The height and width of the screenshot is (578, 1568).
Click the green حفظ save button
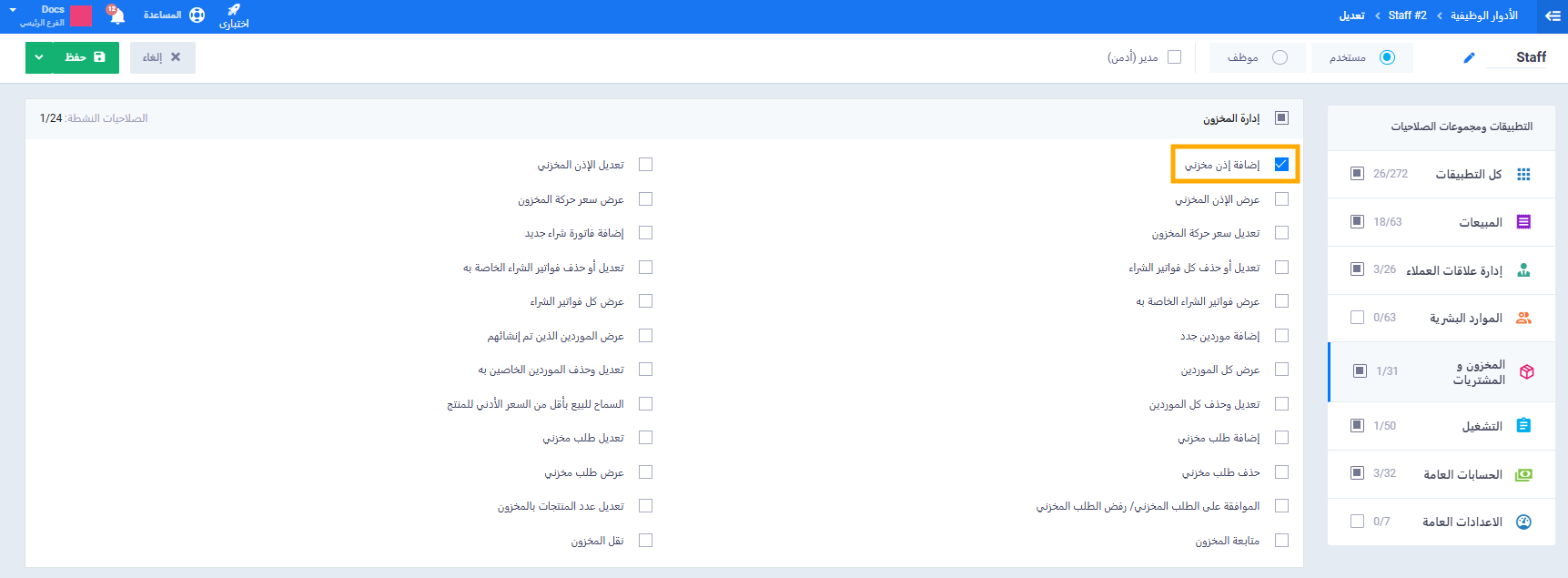point(86,57)
